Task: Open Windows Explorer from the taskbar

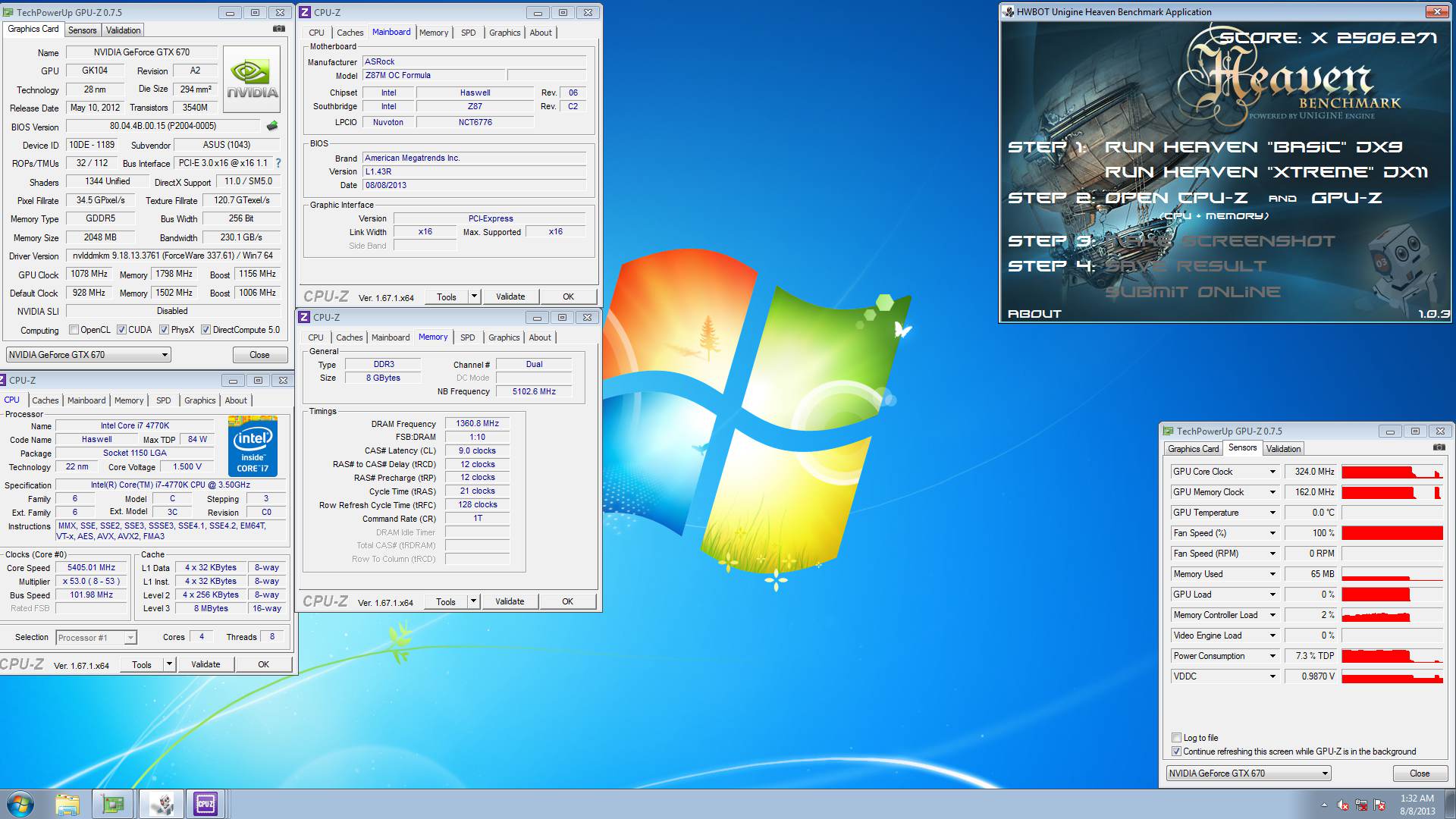Action: 67,804
